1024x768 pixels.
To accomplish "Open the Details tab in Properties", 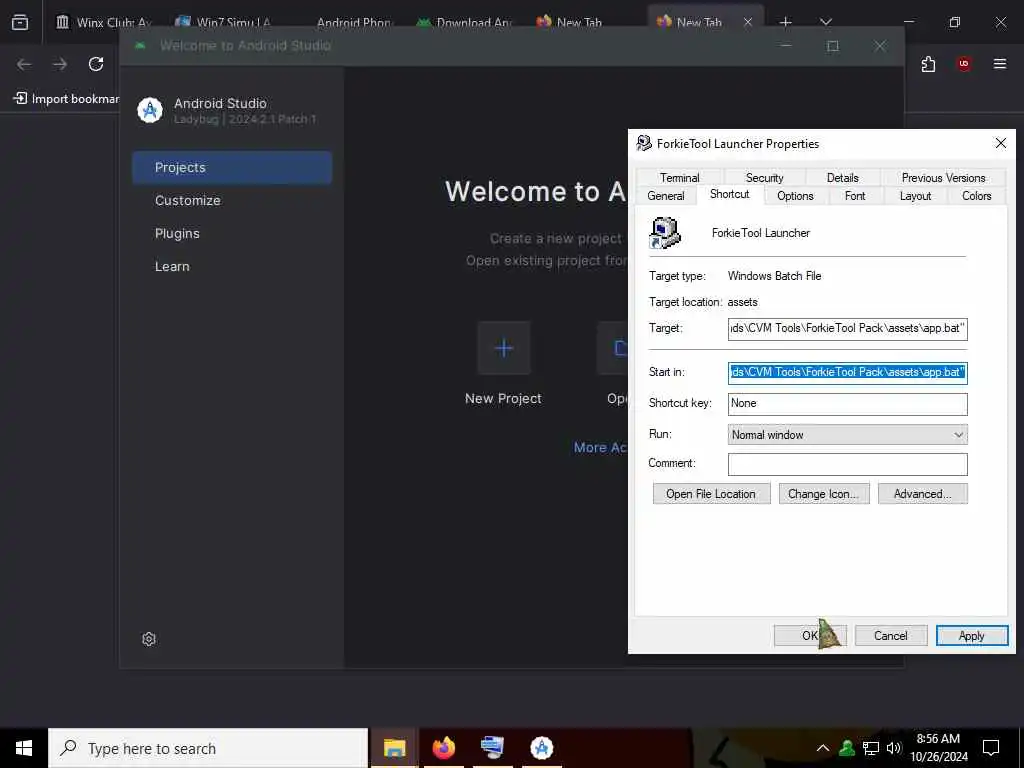I will (x=842, y=178).
